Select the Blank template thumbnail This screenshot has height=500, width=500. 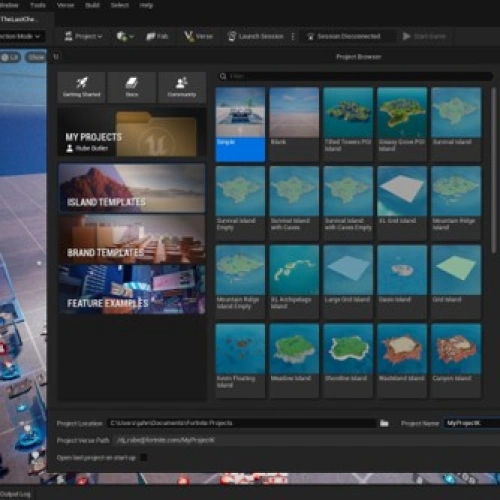tap(294, 124)
